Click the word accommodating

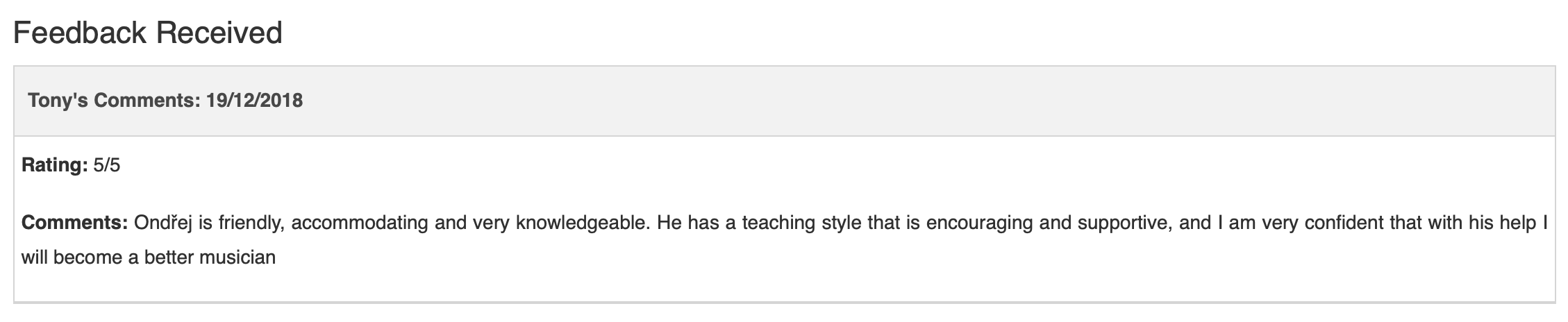tap(360, 223)
